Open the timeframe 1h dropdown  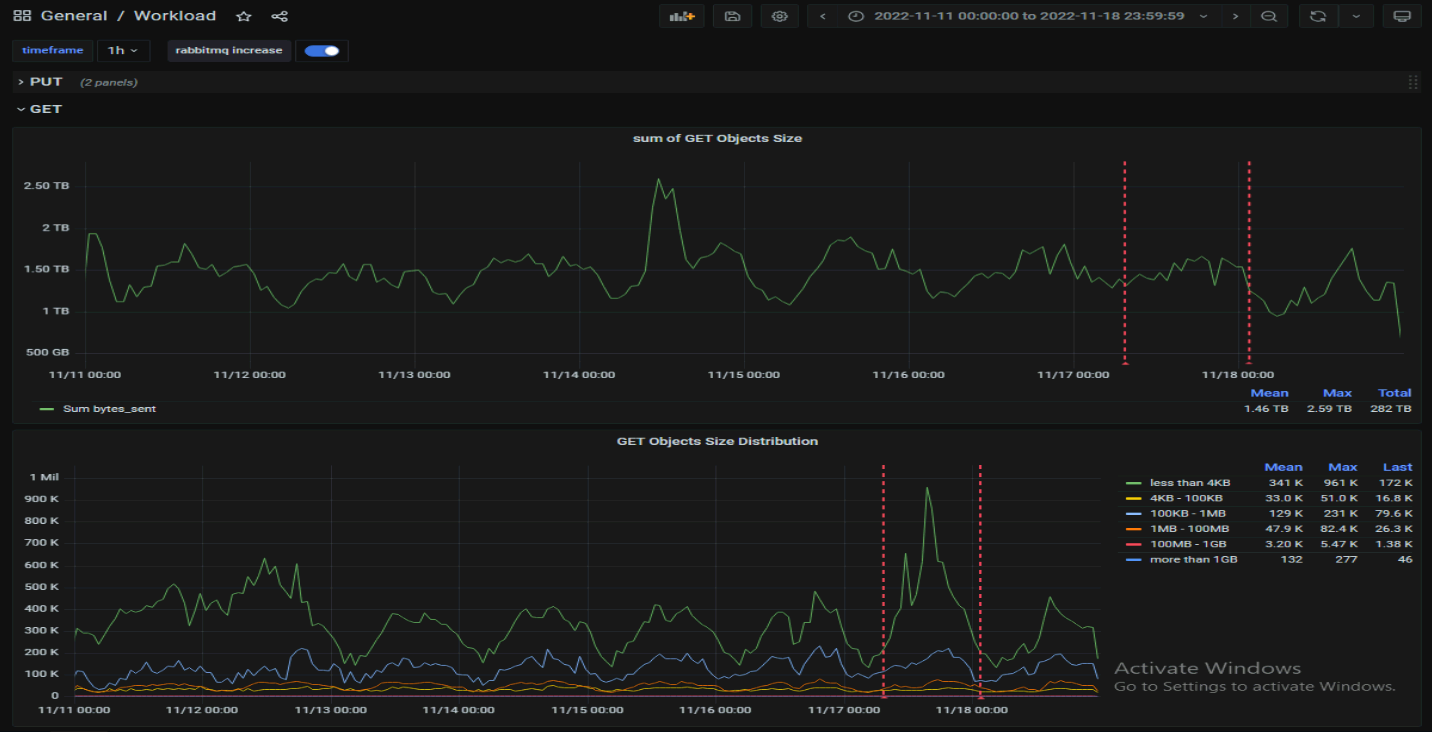point(124,50)
